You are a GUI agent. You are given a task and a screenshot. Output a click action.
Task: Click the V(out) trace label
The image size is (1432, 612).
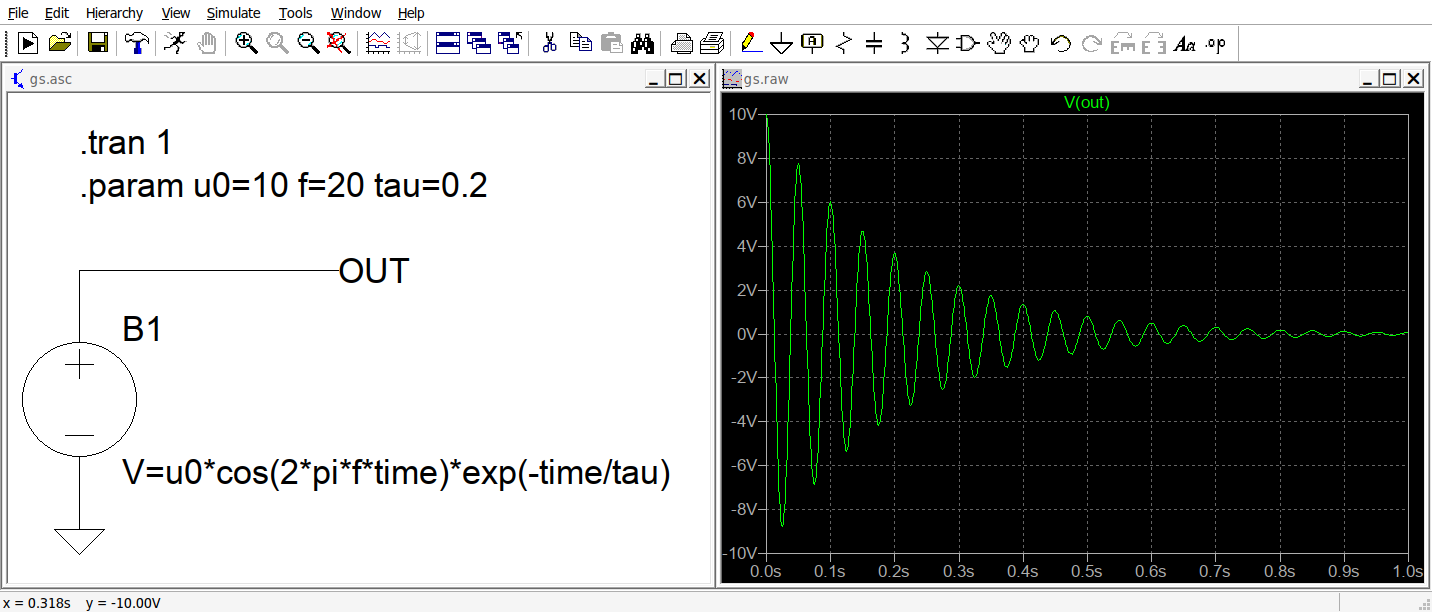pyautogui.click(x=1086, y=102)
